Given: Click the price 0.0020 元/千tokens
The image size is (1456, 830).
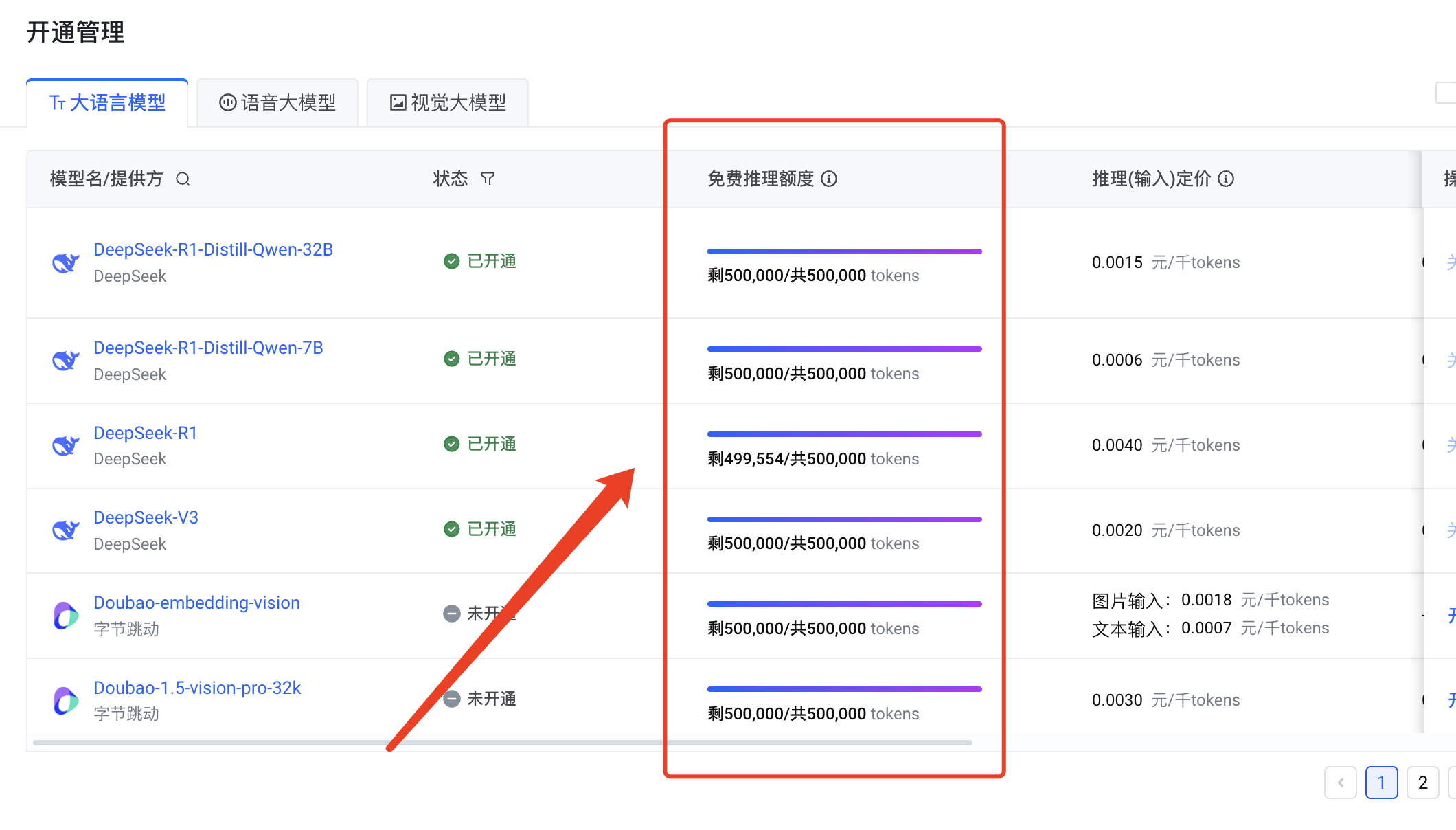Looking at the screenshot, I should pos(1165,530).
